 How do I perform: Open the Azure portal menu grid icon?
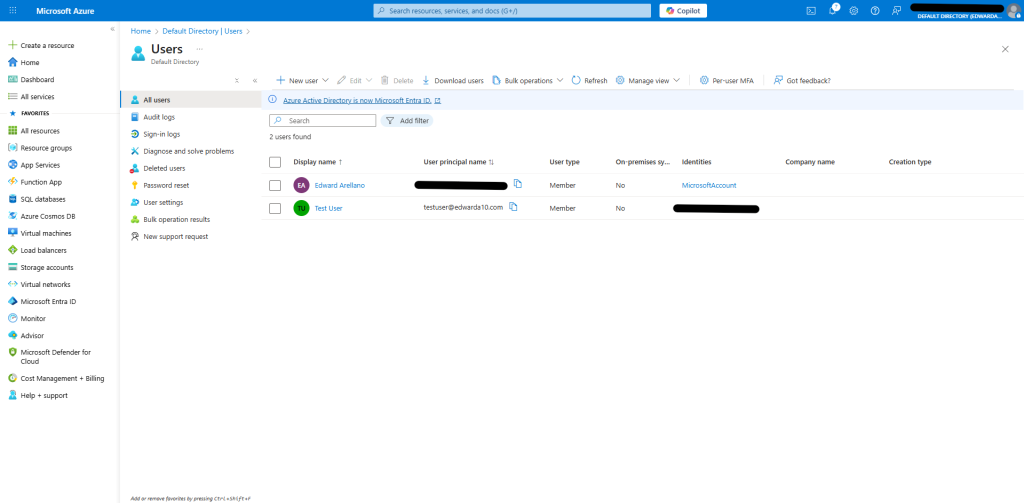(x=13, y=10)
